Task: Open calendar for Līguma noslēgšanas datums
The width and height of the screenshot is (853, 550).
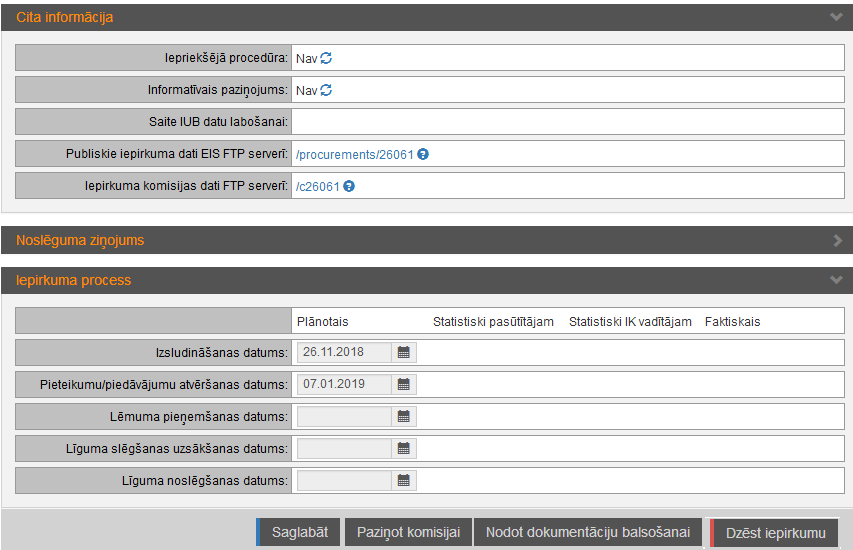Action: click(404, 480)
